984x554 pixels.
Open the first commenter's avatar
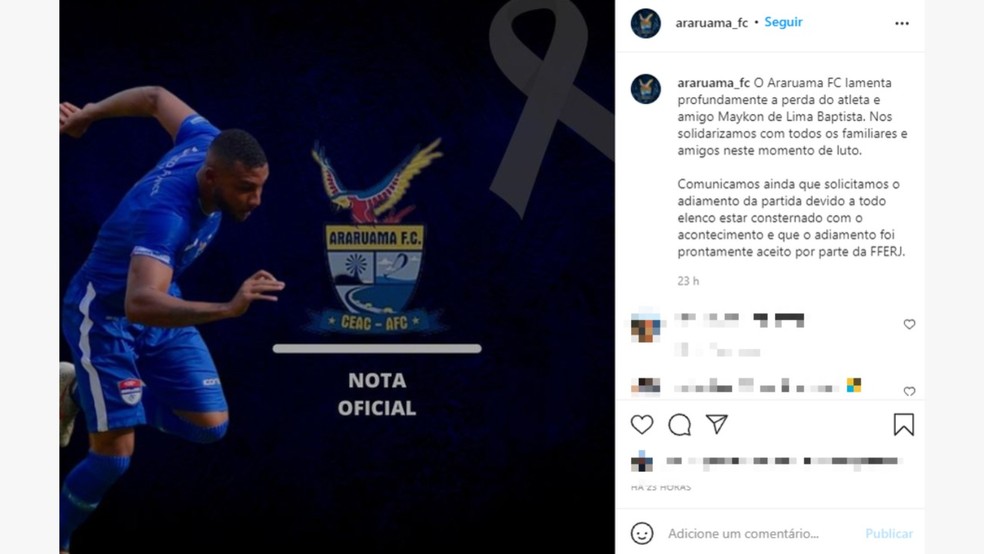point(646,326)
